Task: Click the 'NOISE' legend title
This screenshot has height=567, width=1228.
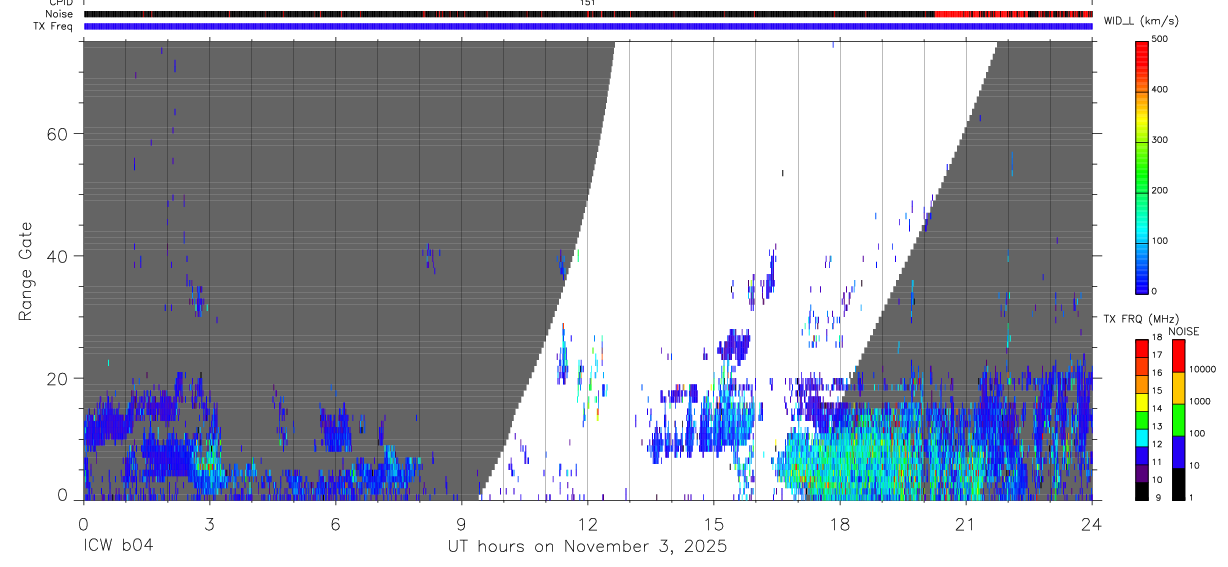Action: (1184, 331)
